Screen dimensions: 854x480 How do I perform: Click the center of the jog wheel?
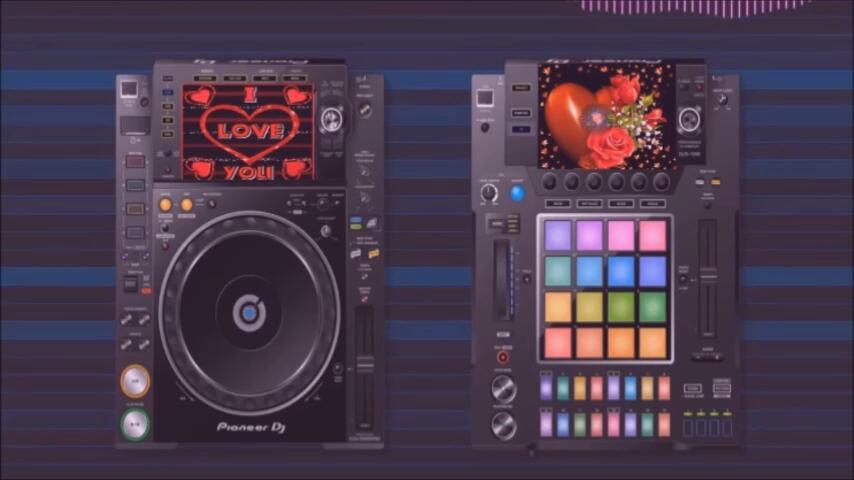pyautogui.click(x=249, y=314)
